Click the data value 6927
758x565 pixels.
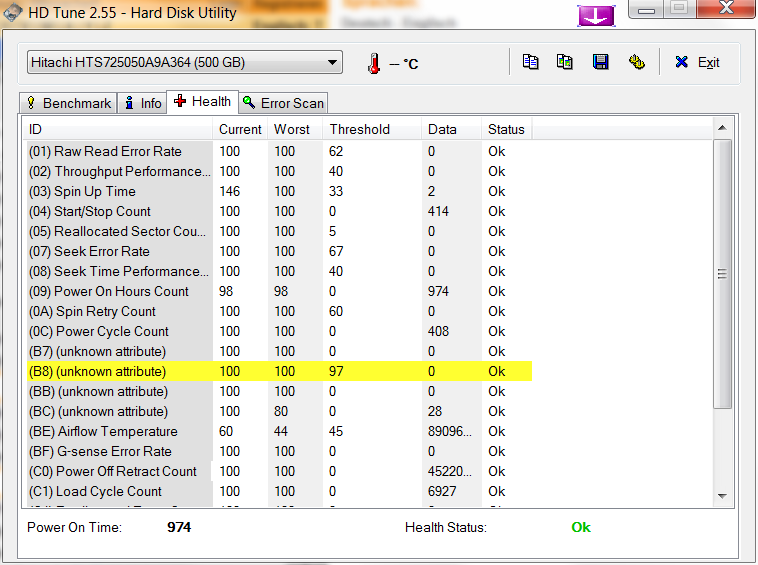click(442, 492)
